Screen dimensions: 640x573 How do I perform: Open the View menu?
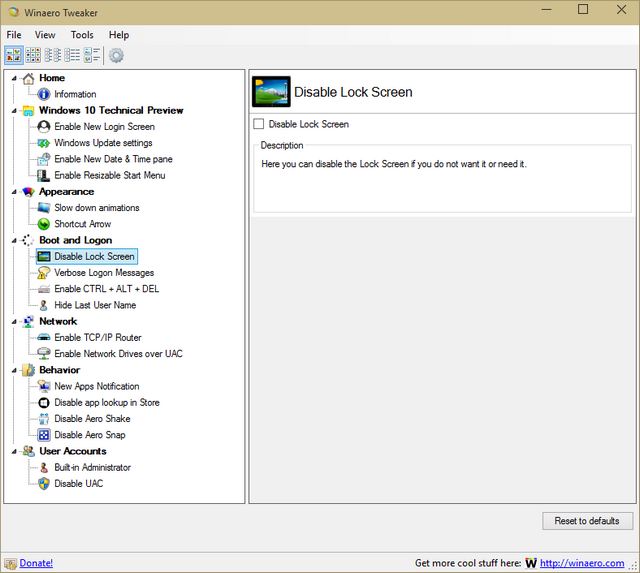[45, 35]
